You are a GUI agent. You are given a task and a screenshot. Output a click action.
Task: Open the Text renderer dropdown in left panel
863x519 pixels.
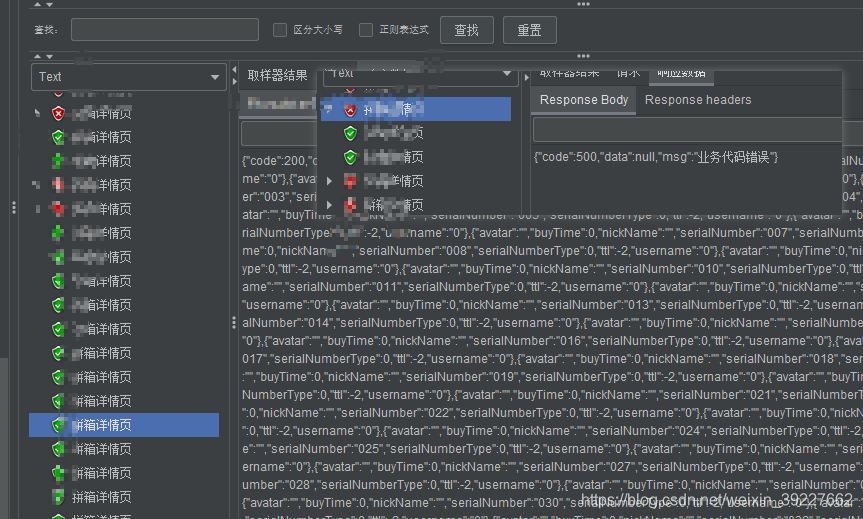tap(129, 77)
